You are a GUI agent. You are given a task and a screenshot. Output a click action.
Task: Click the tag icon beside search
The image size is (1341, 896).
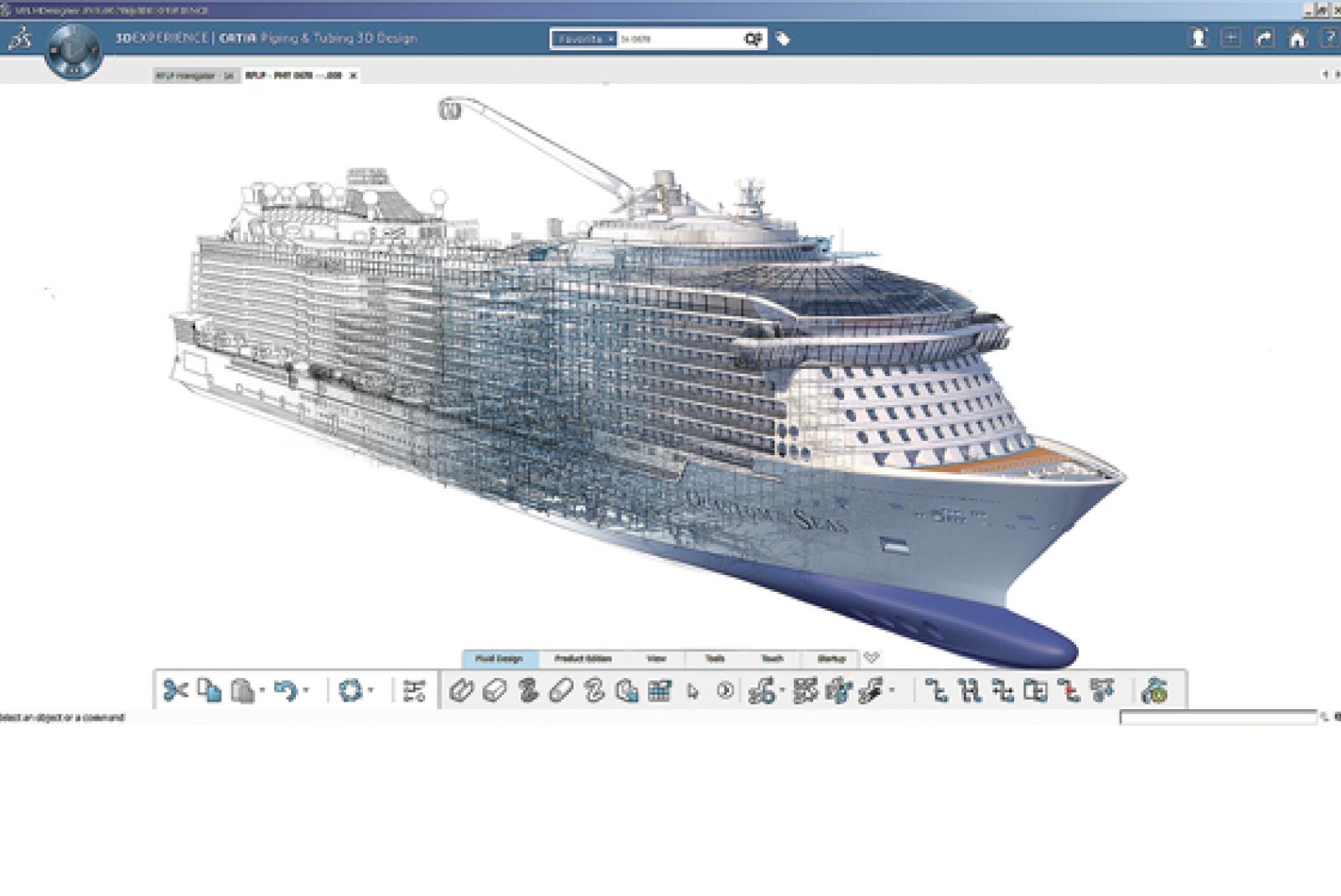click(783, 39)
